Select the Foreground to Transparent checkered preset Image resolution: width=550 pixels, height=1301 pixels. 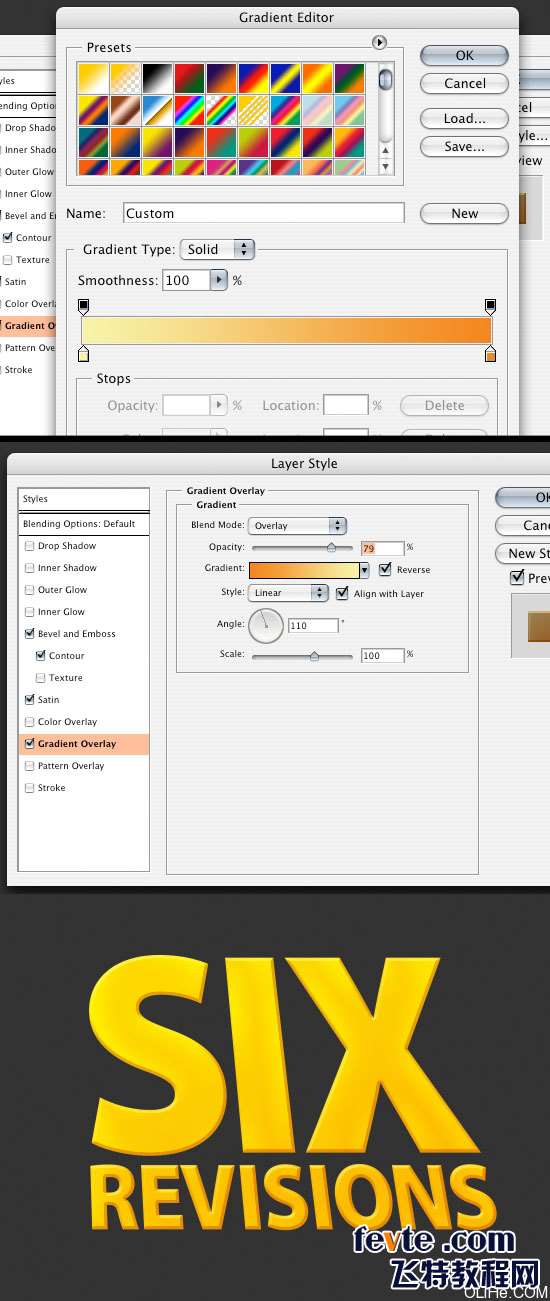click(125, 78)
